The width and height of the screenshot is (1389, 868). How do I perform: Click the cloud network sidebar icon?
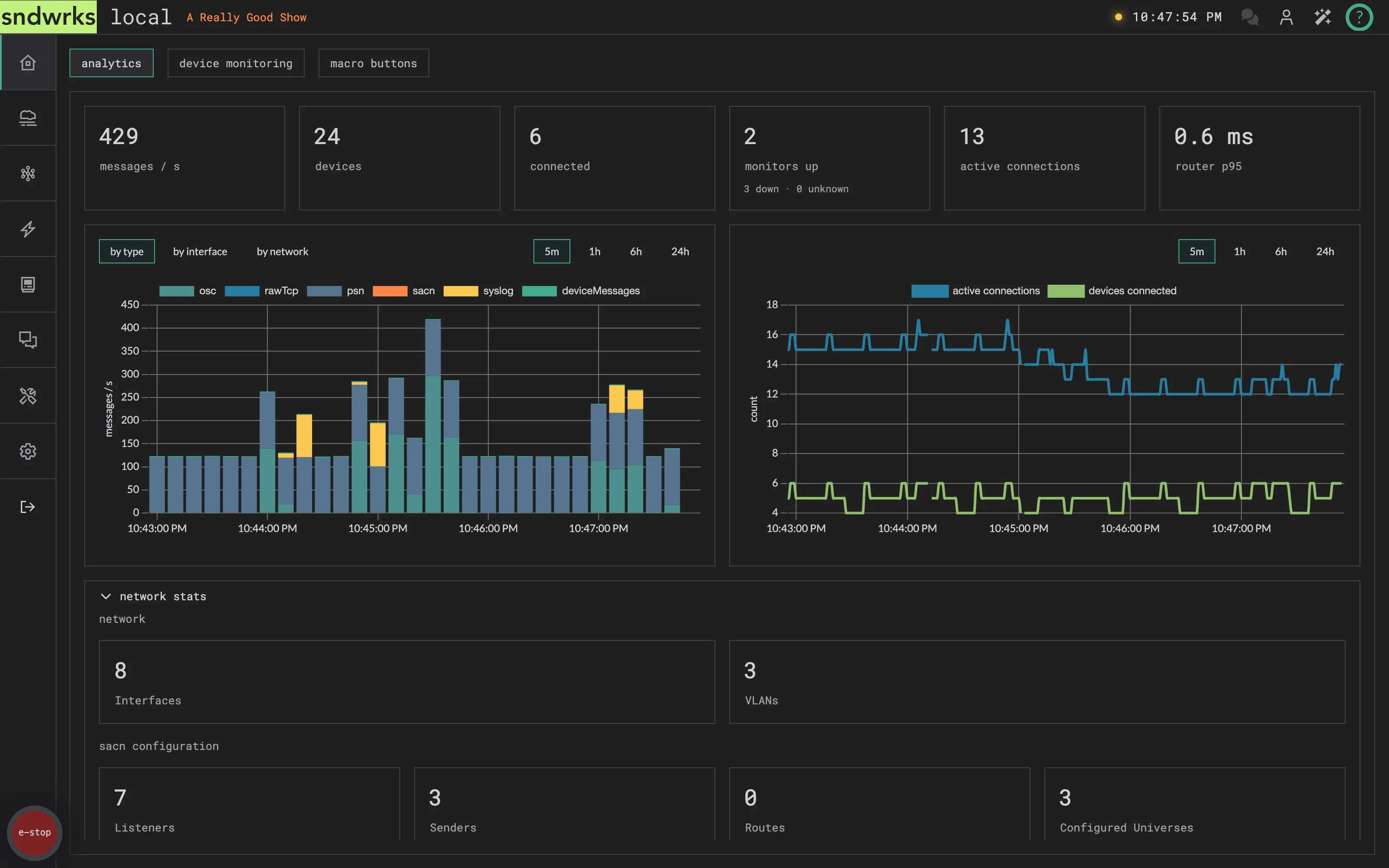point(27,118)
